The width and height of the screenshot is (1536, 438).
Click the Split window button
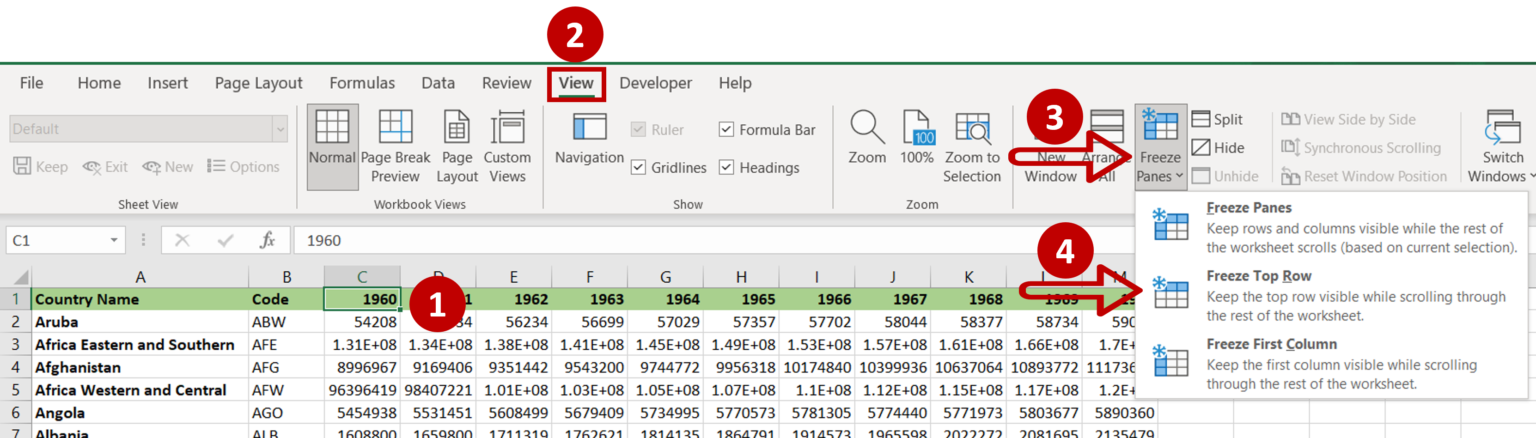[1217, 119]
